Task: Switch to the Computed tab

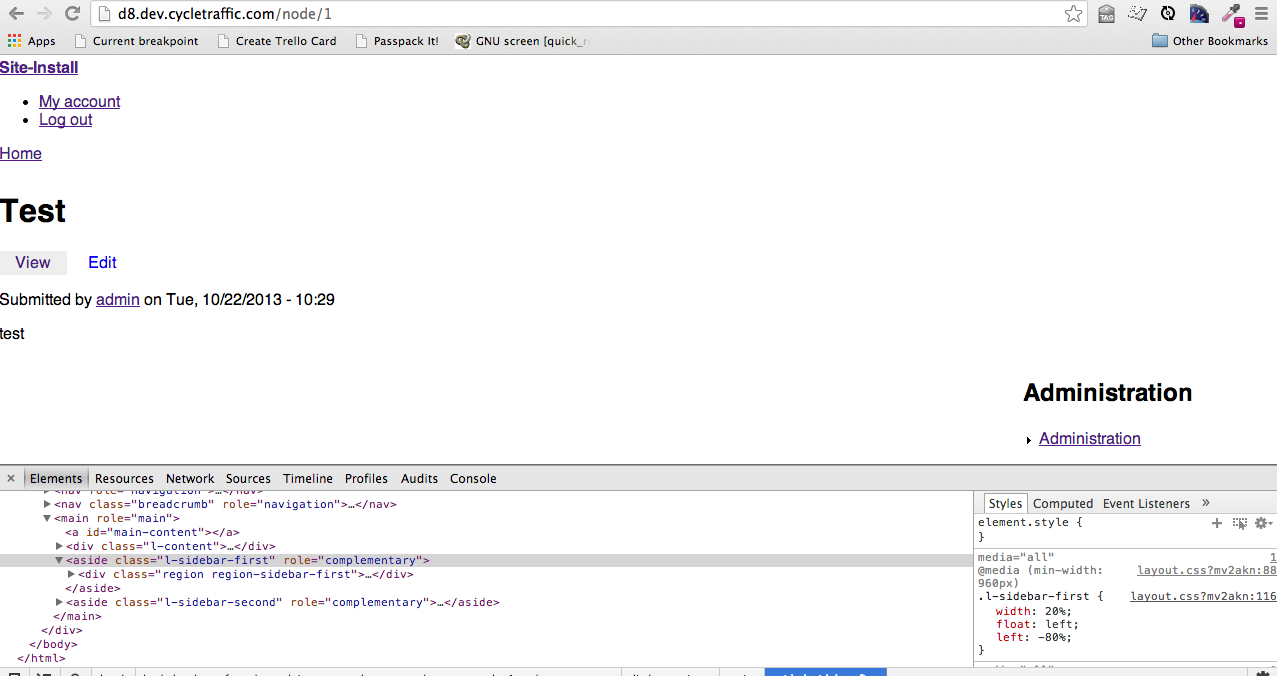Action: [1062, 503]
